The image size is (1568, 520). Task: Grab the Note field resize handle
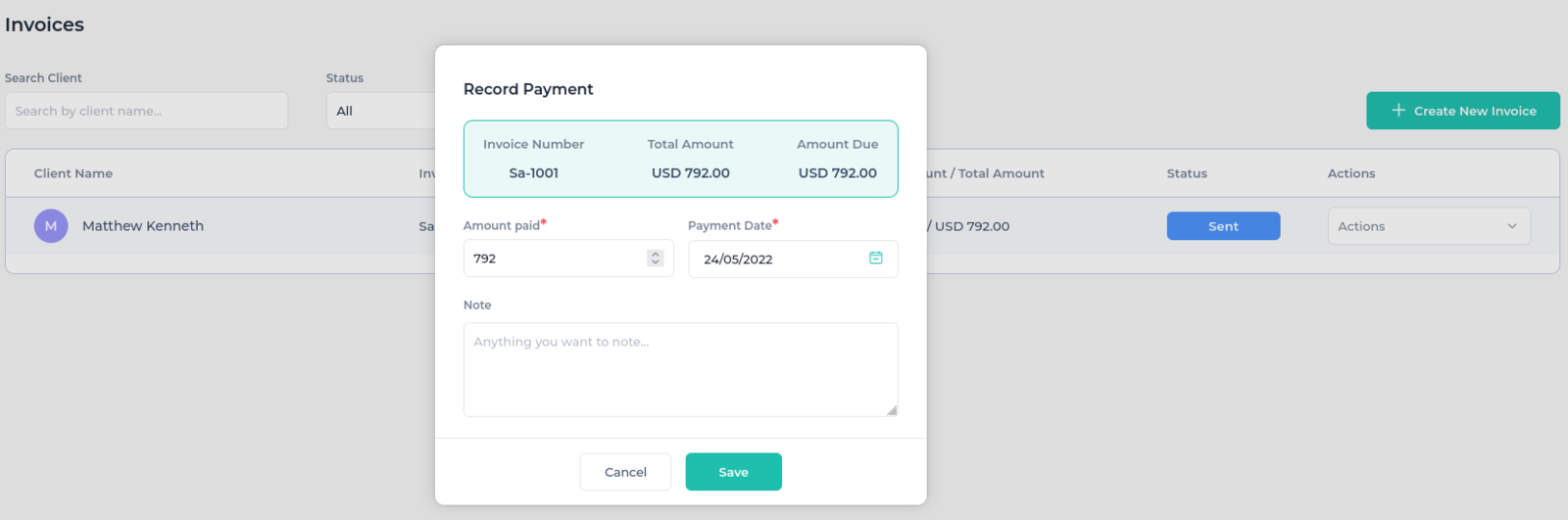coord(892,410)
